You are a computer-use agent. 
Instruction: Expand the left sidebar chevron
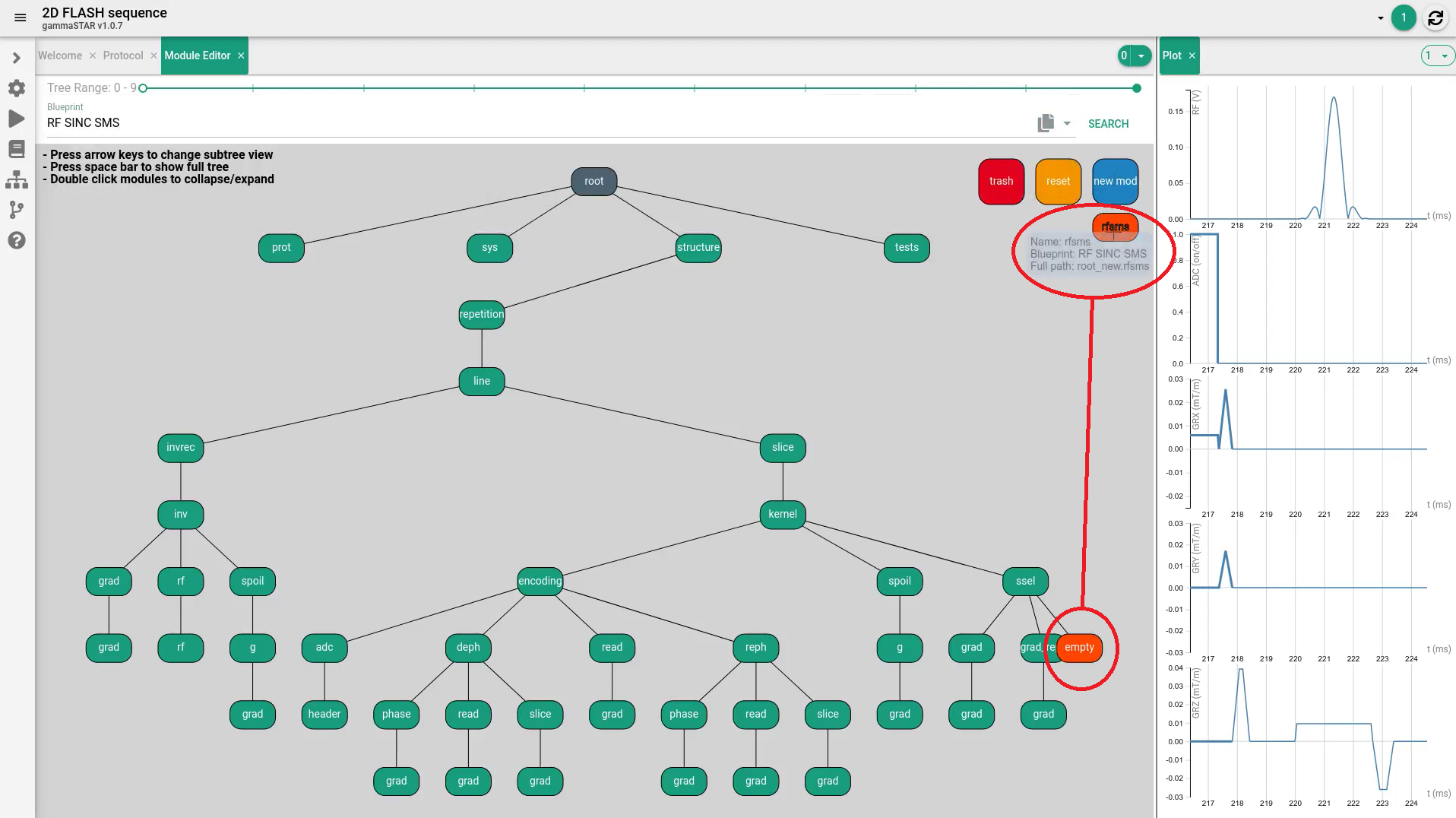click(x=17, y=58)
